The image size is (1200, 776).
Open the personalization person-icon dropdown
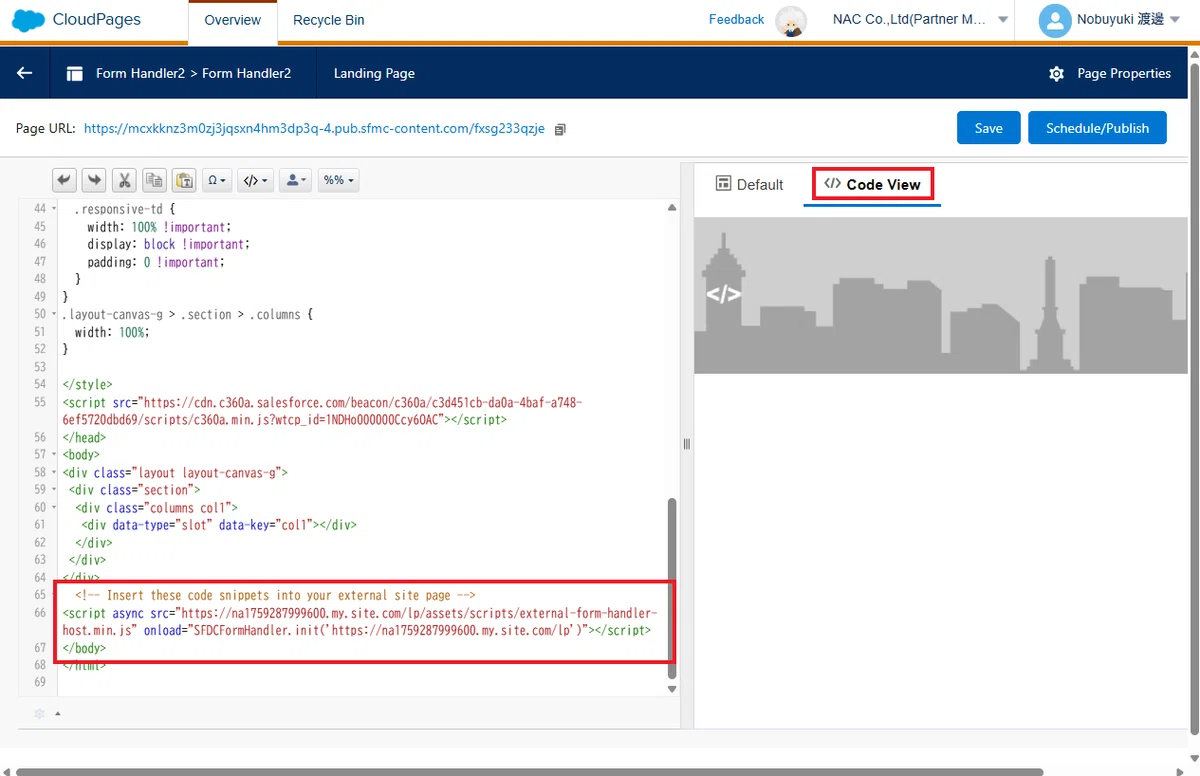296,180
